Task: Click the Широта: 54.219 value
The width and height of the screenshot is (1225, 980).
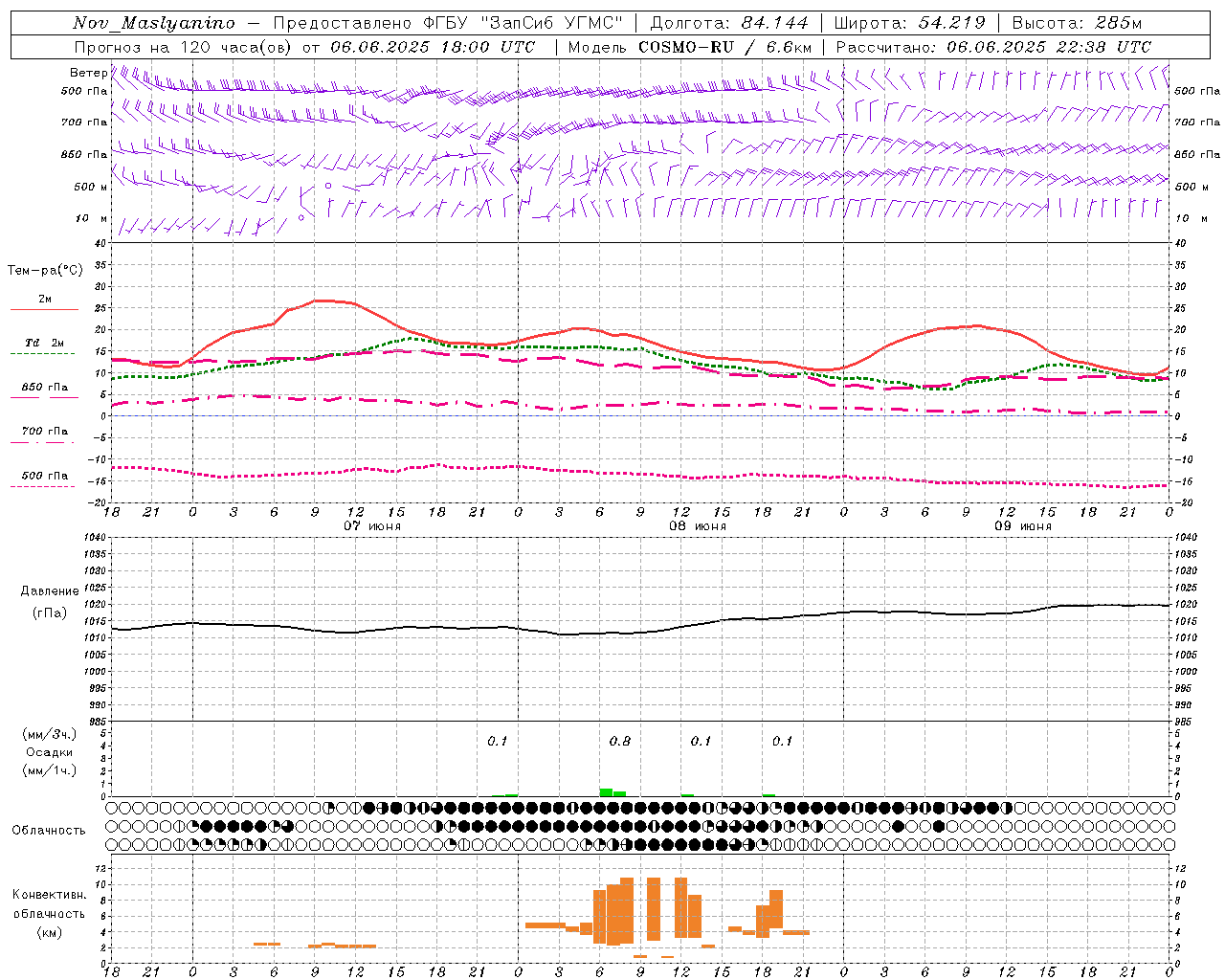Action: [909, 23]
